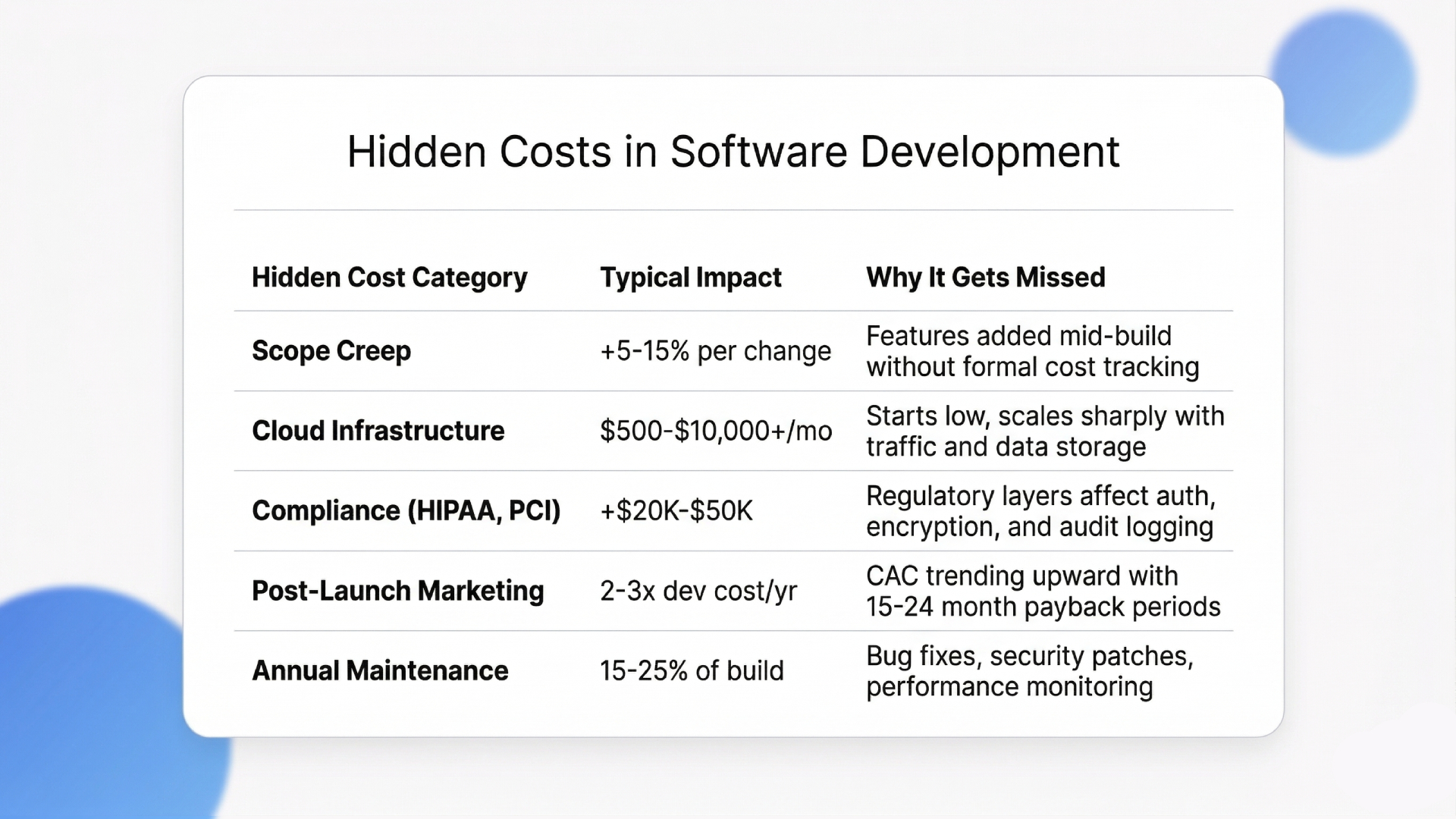Click the 'Compliance (HIPAA, PCI)' row label

(406, 511)
